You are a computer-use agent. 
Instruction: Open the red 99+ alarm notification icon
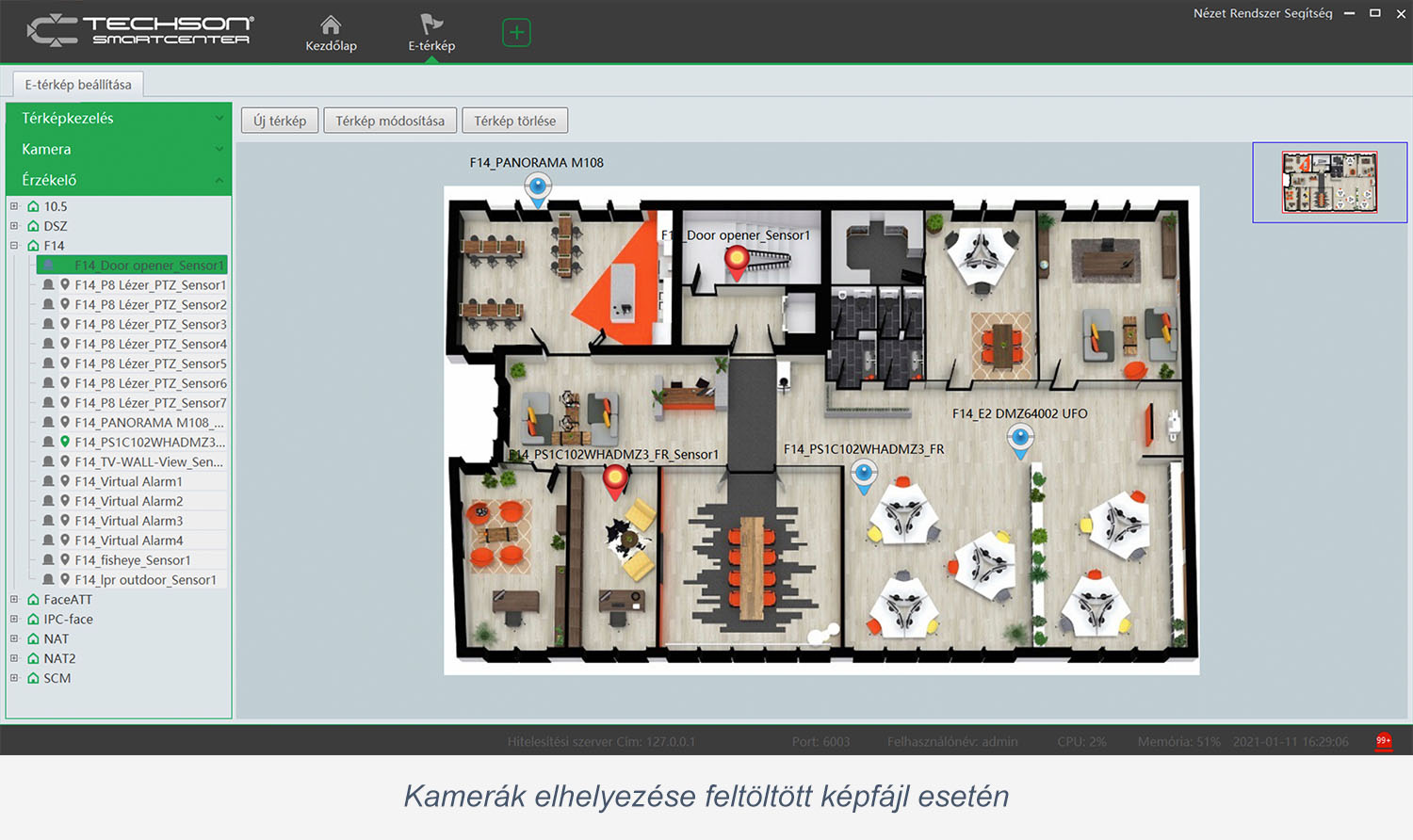(x=1383, y=741)
